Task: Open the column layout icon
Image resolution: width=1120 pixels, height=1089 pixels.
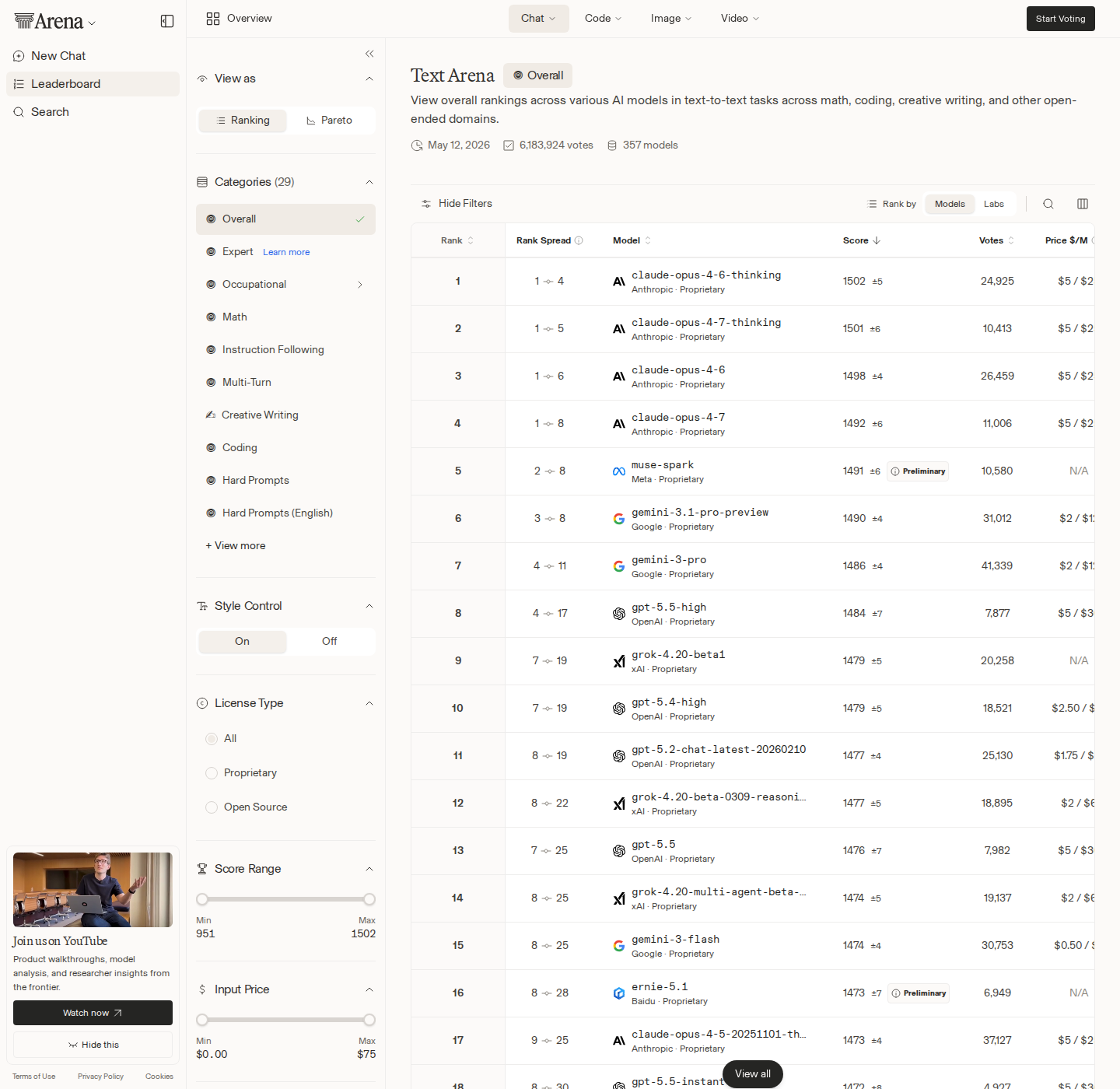Action: [x=1083, y=204]
